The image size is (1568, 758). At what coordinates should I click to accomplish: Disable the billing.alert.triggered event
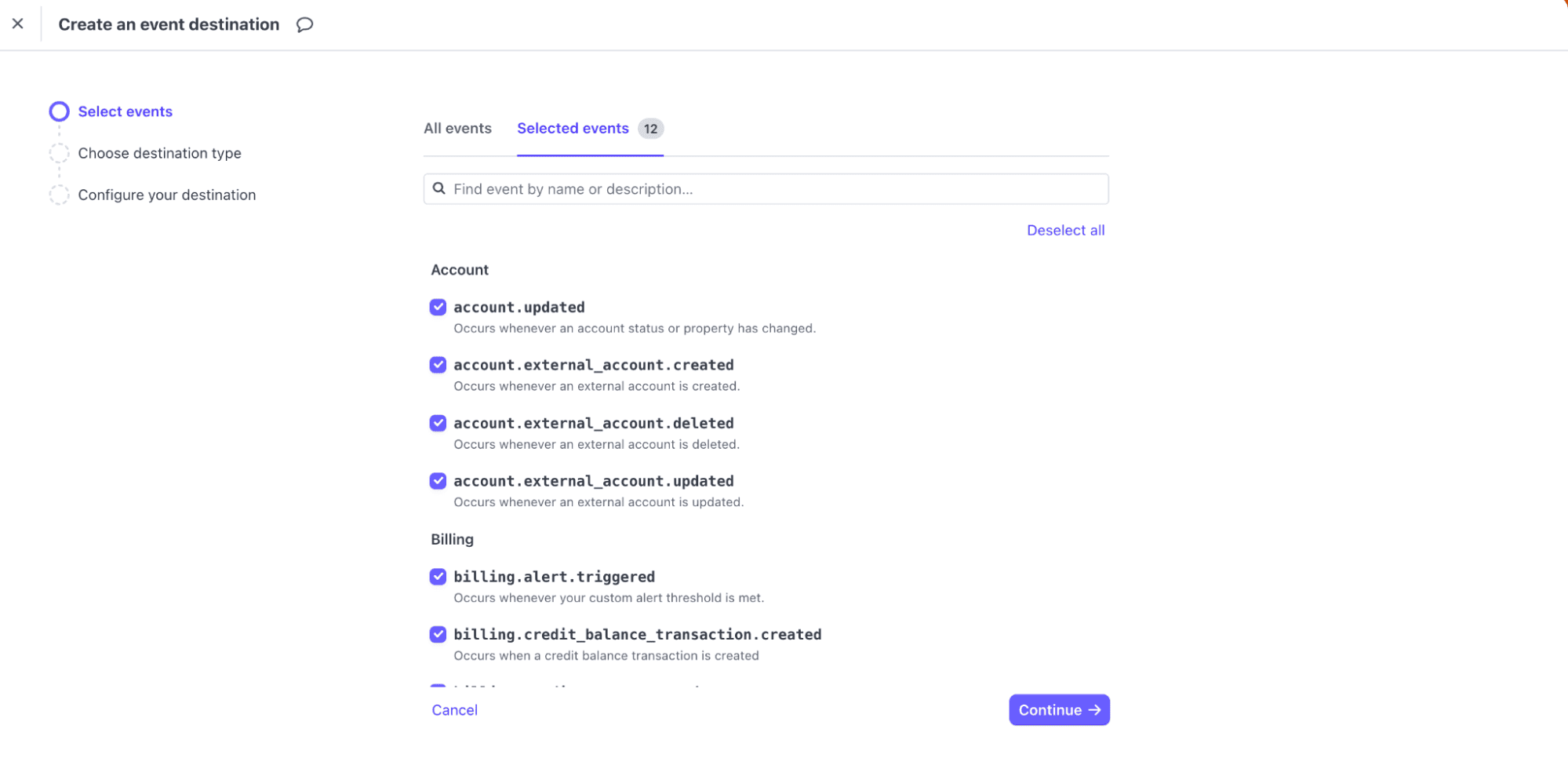(438, 577)
